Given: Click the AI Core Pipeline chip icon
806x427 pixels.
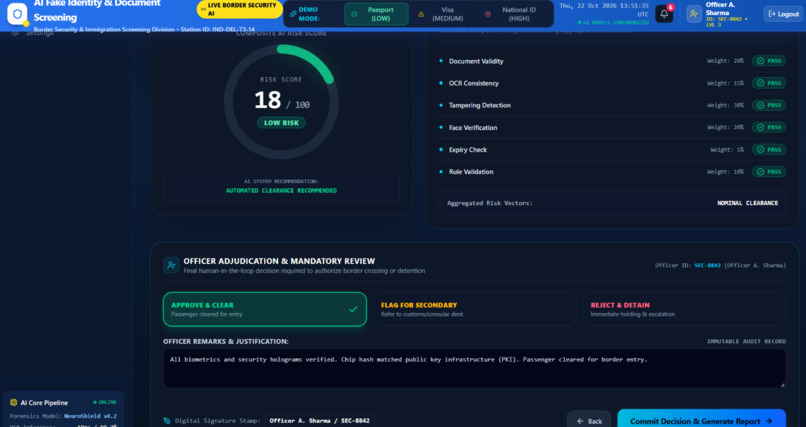Looking at the screenshot, I should point(14,403).
